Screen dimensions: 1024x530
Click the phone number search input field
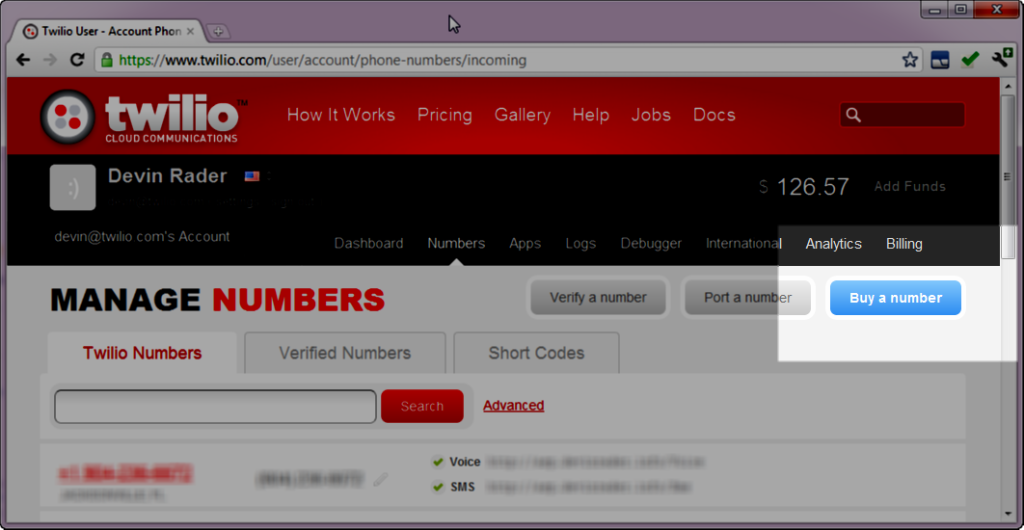215,406
